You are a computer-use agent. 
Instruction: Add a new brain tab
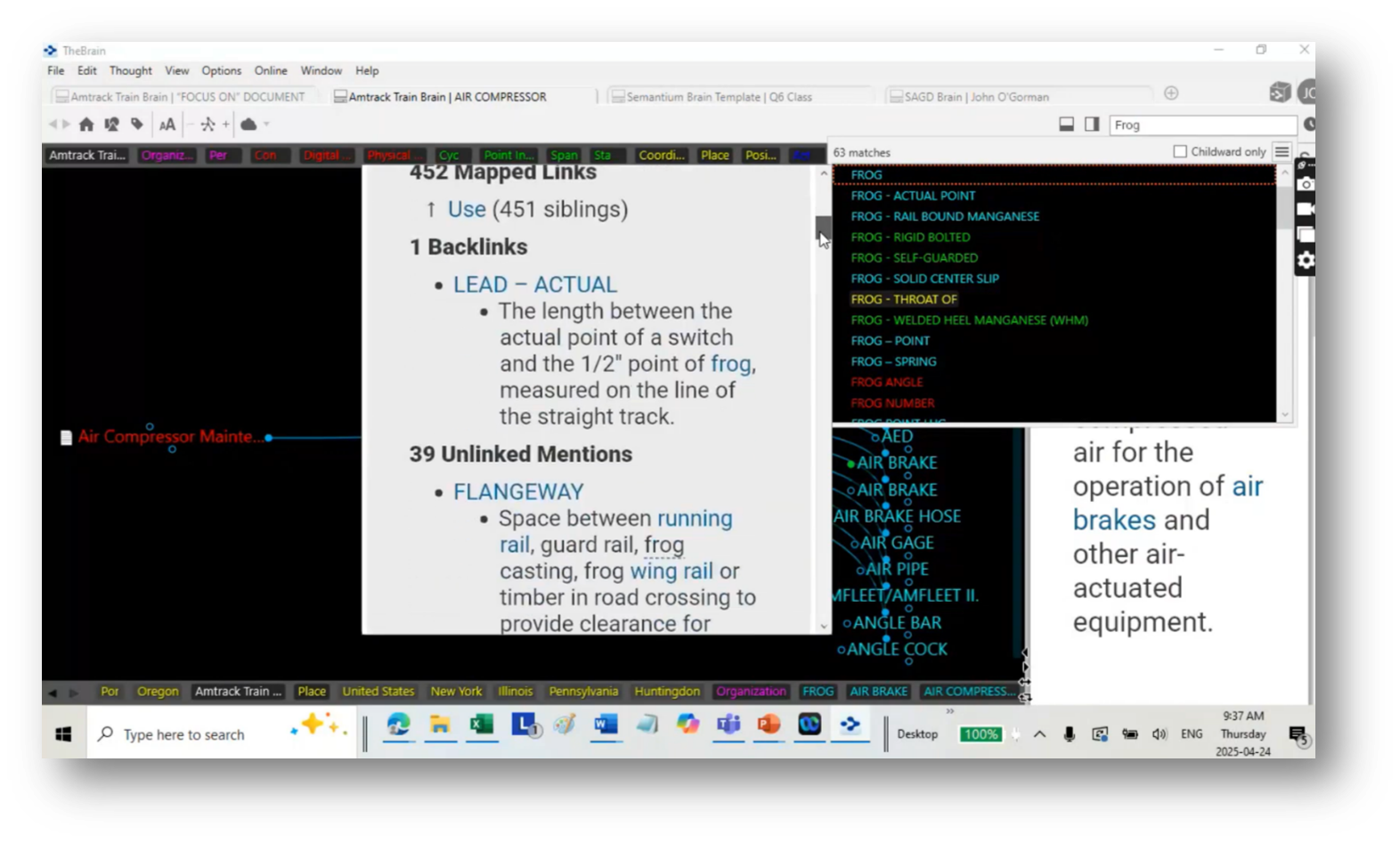pos(1171,93)
